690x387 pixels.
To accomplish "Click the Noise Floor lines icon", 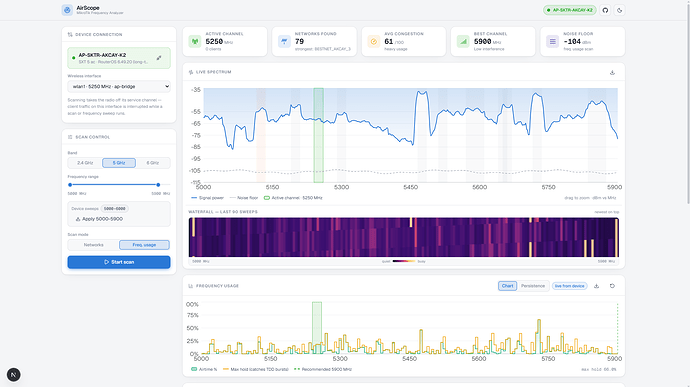I will [552, 41].
